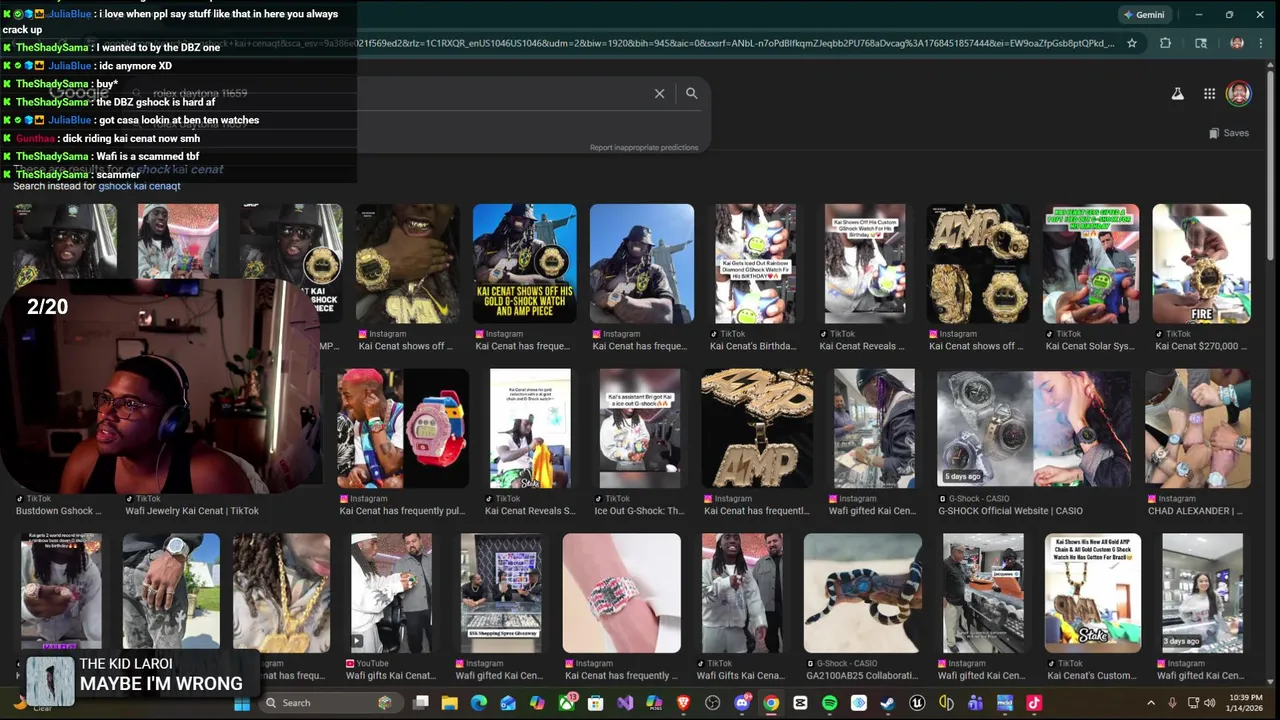Screen dimensions: 1280x720
Task: Open the large gold AMP pendant image
Action: click(x=757, y=428)
